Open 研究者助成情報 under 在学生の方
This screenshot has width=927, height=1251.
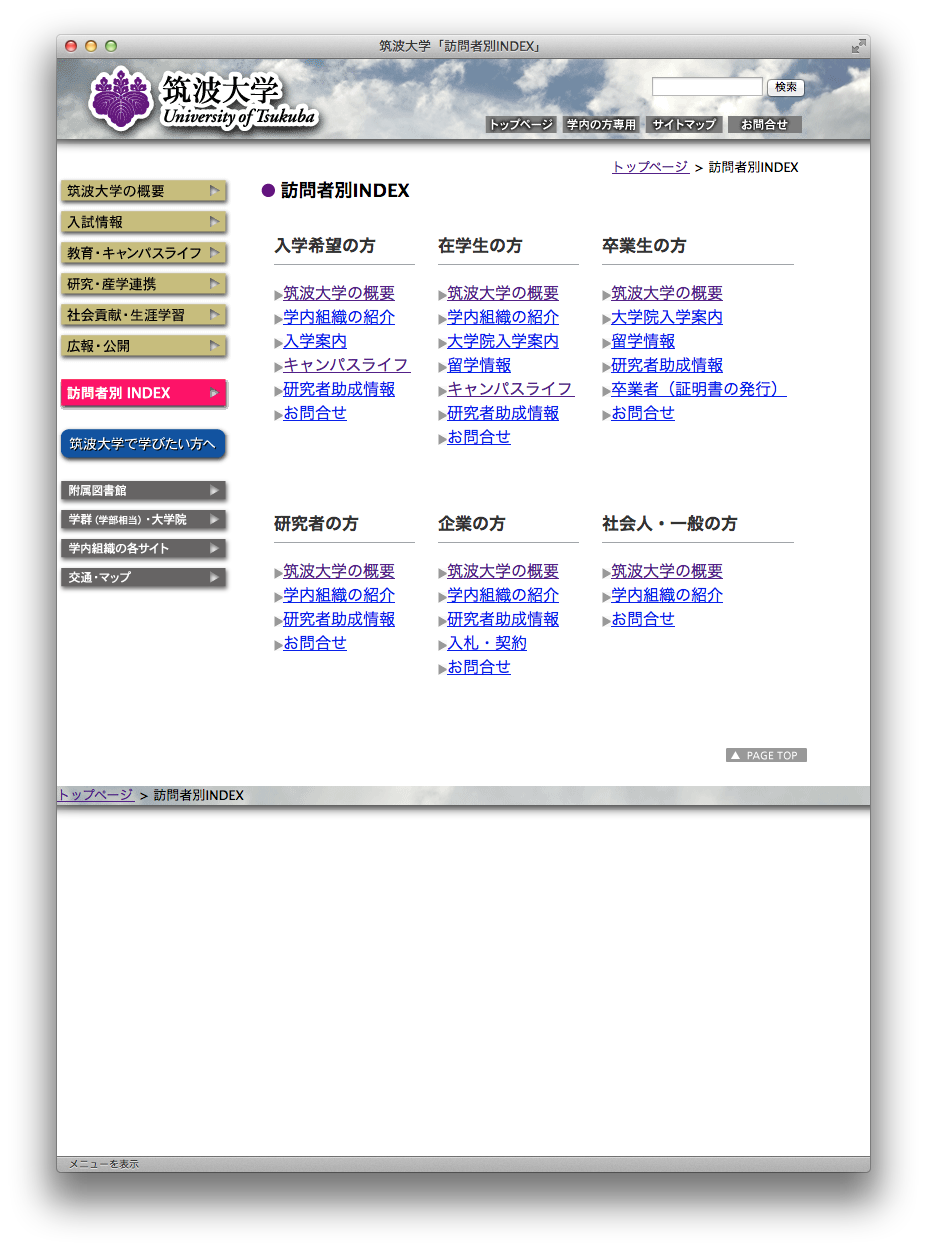pyautogui.click(x=503, y=413)
